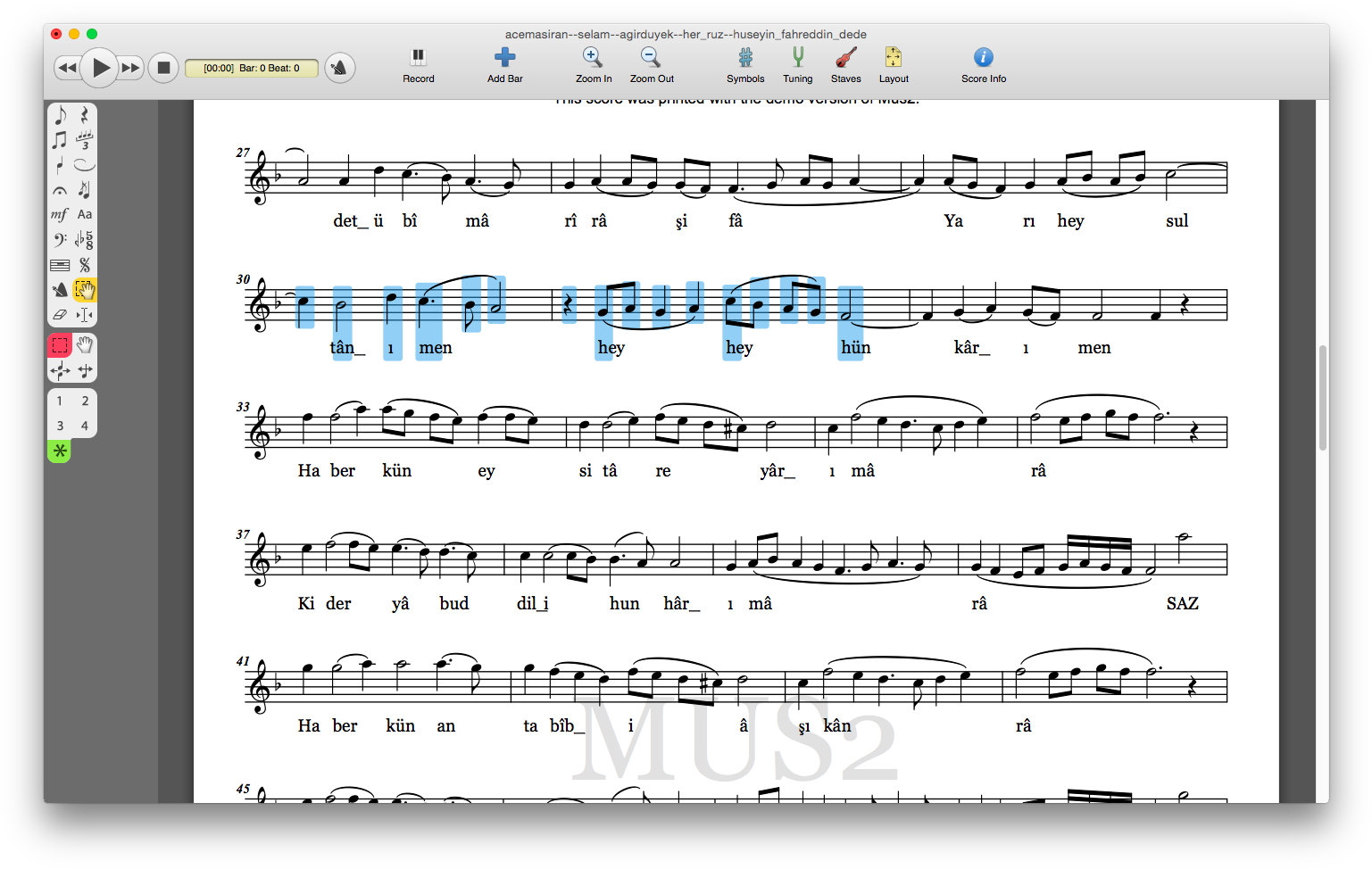The height and width of the screenshot is (869, 1372).
Task: Click the lyric 'sul' in bar 29
Action: [1177, 221]
